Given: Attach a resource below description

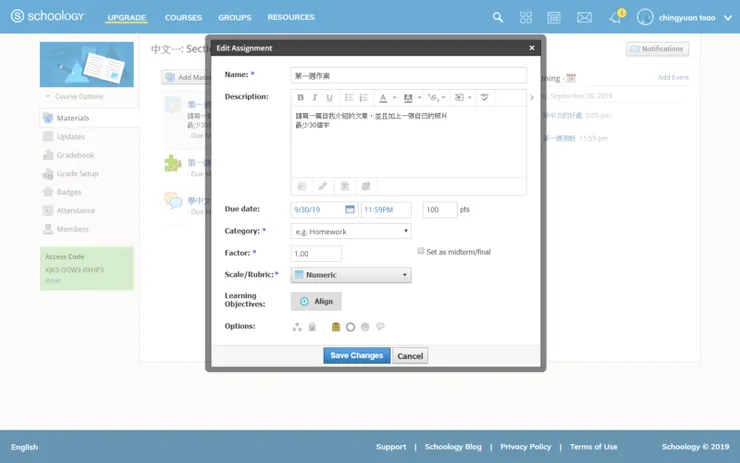Looking at the screenshot, I should 345,186.
